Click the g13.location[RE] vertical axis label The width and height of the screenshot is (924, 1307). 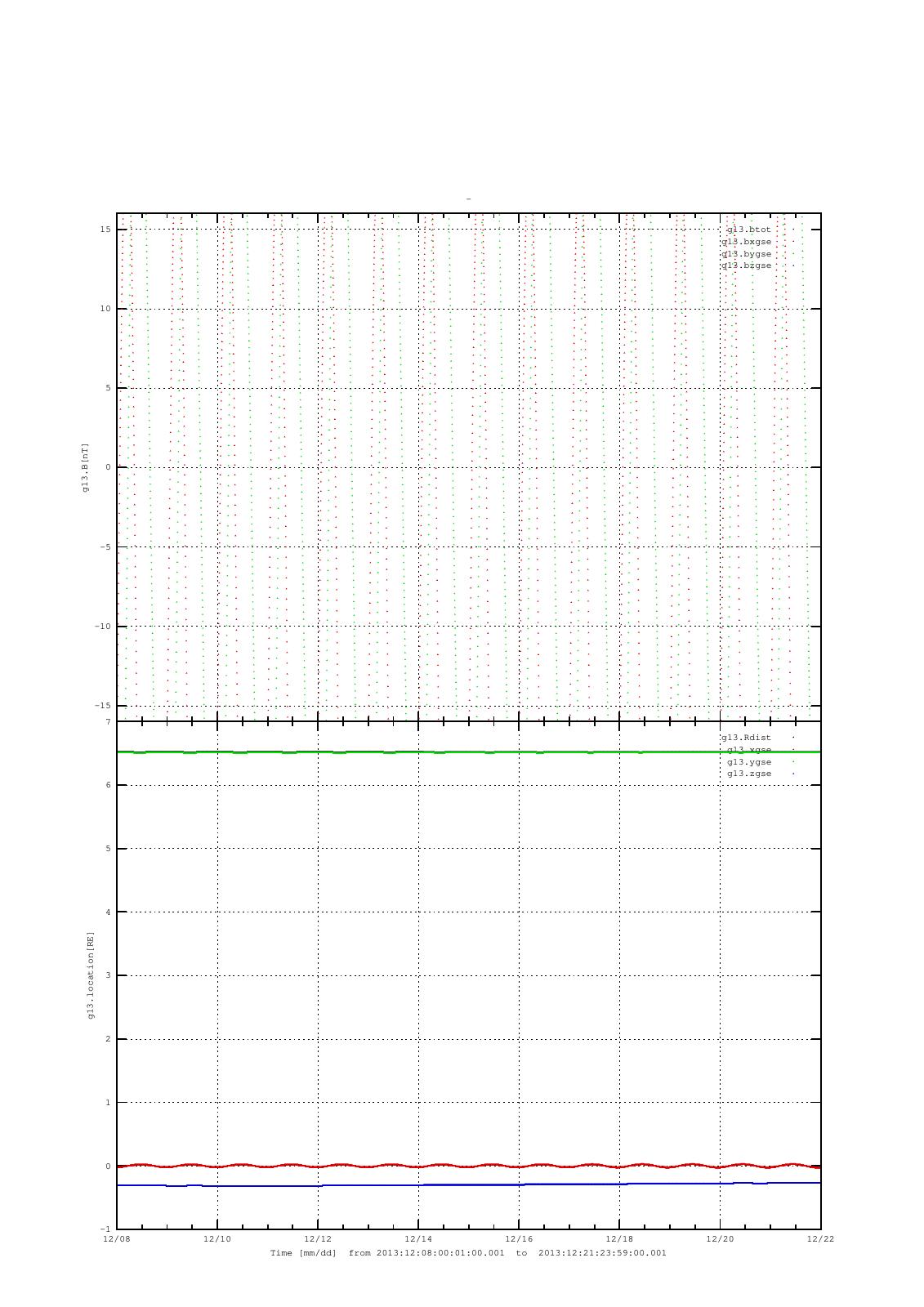click(x=91, y=975)
